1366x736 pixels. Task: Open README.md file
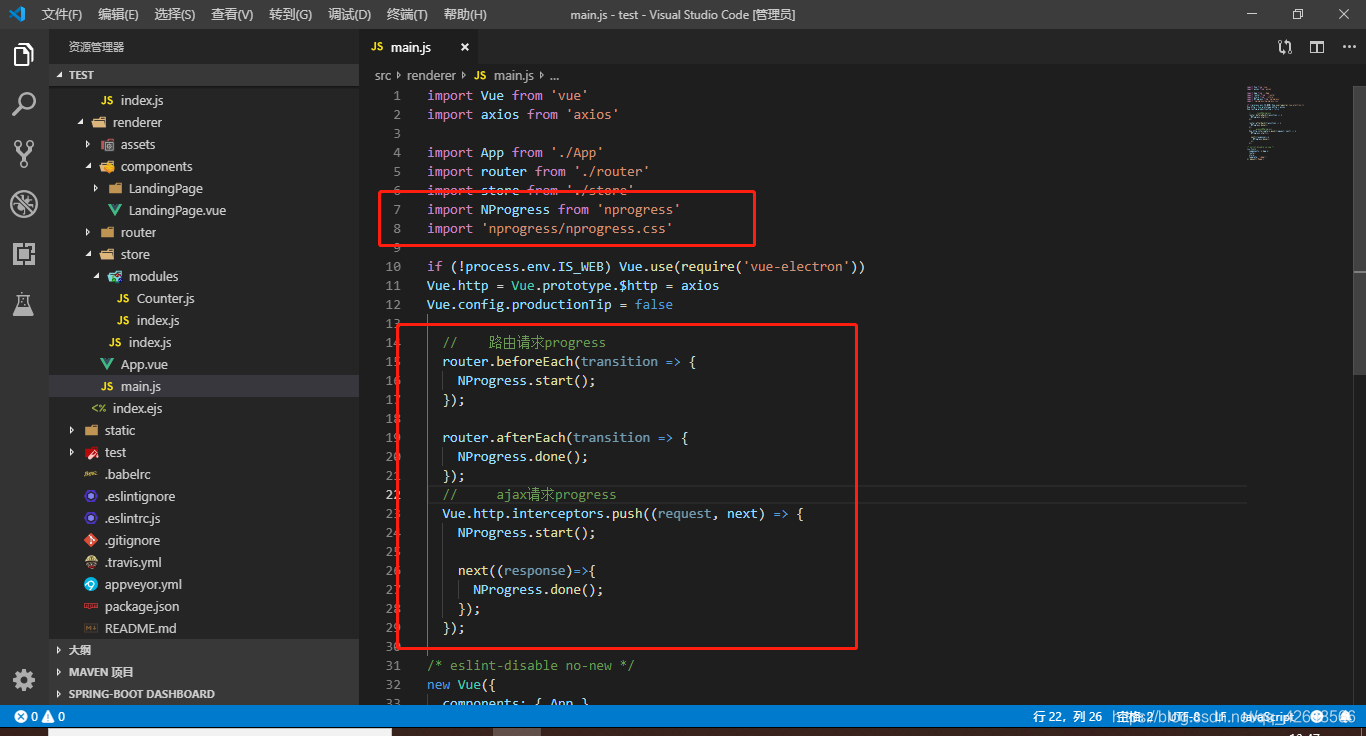140,628
